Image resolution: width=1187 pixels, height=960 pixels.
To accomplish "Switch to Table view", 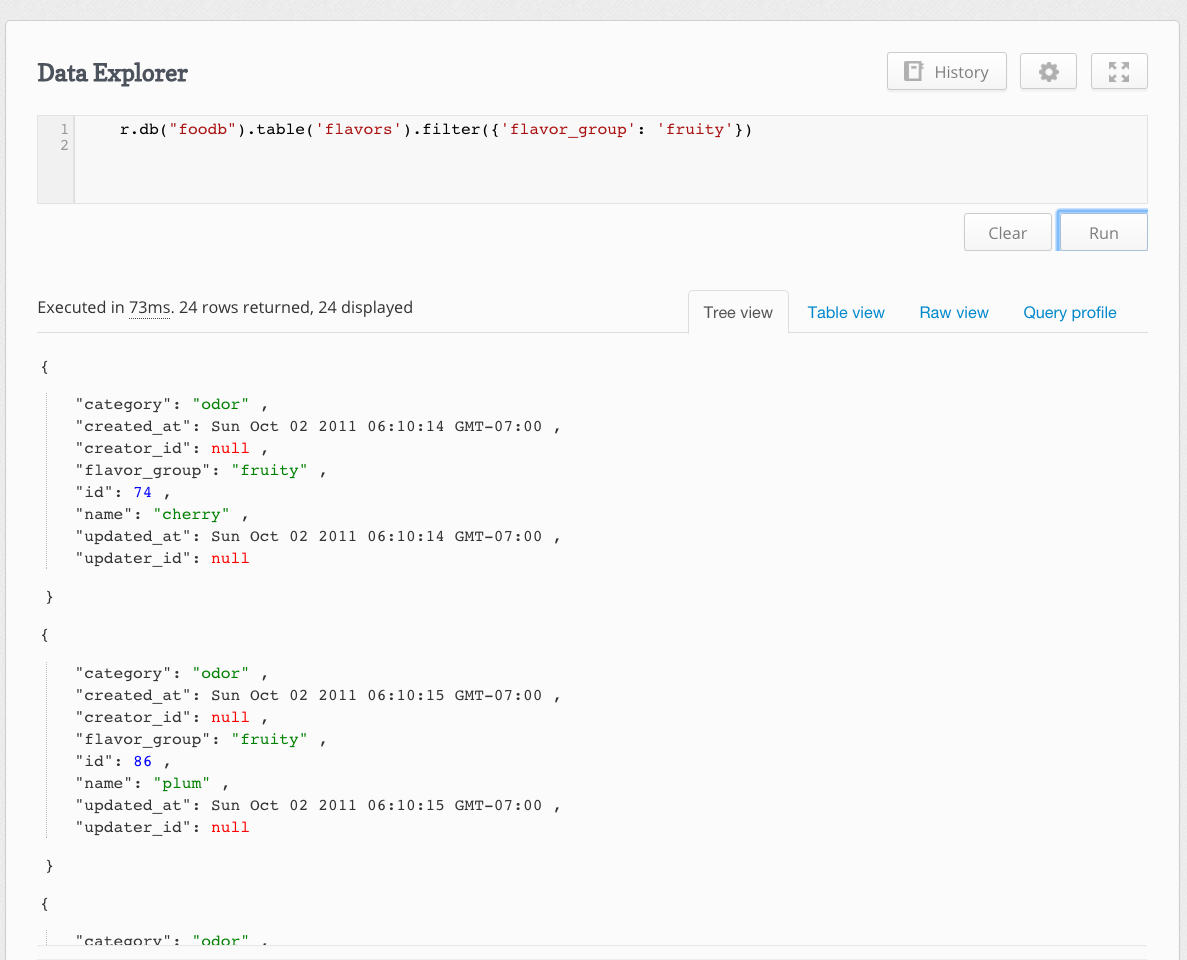I will tap(845, 312).
